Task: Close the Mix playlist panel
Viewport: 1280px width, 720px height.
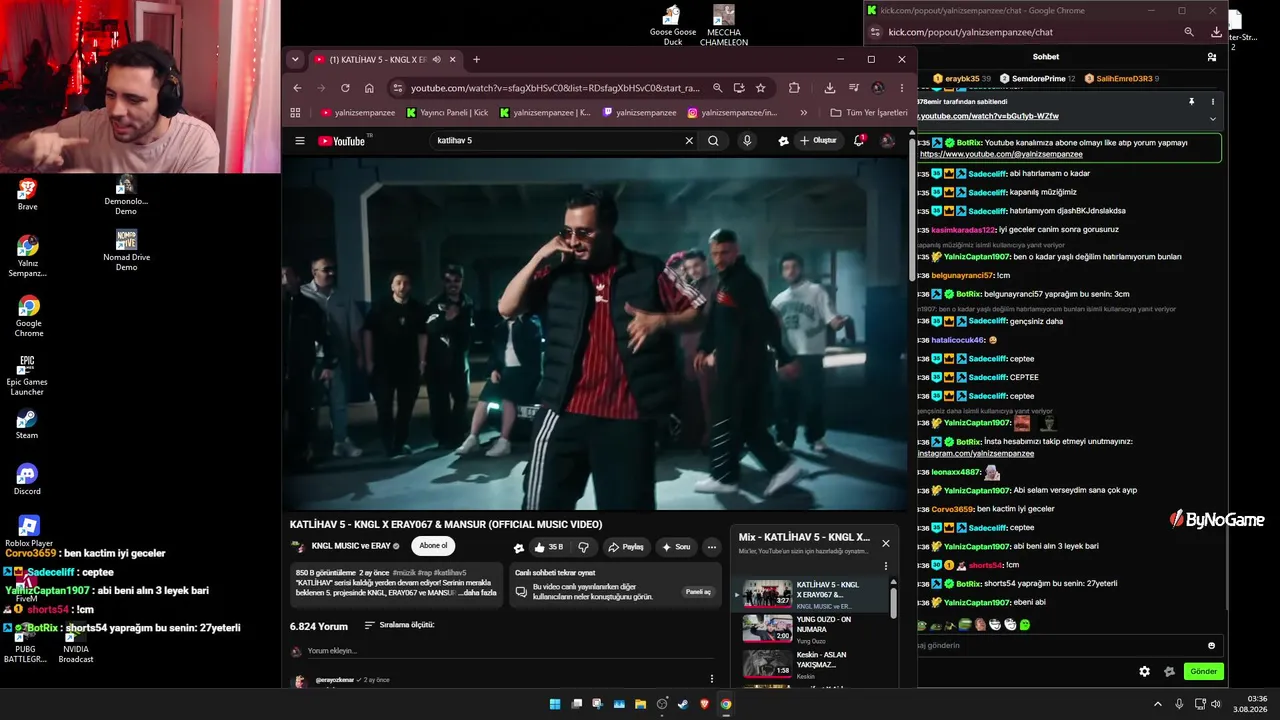Action: [x=885, y=543]
